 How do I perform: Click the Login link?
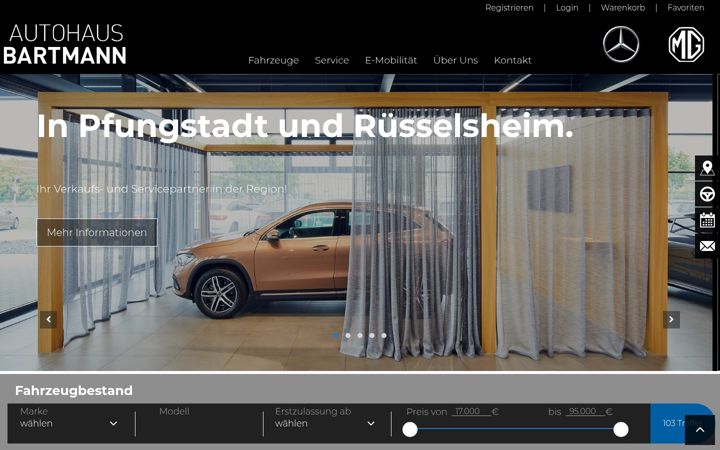(x=567, y=8)
